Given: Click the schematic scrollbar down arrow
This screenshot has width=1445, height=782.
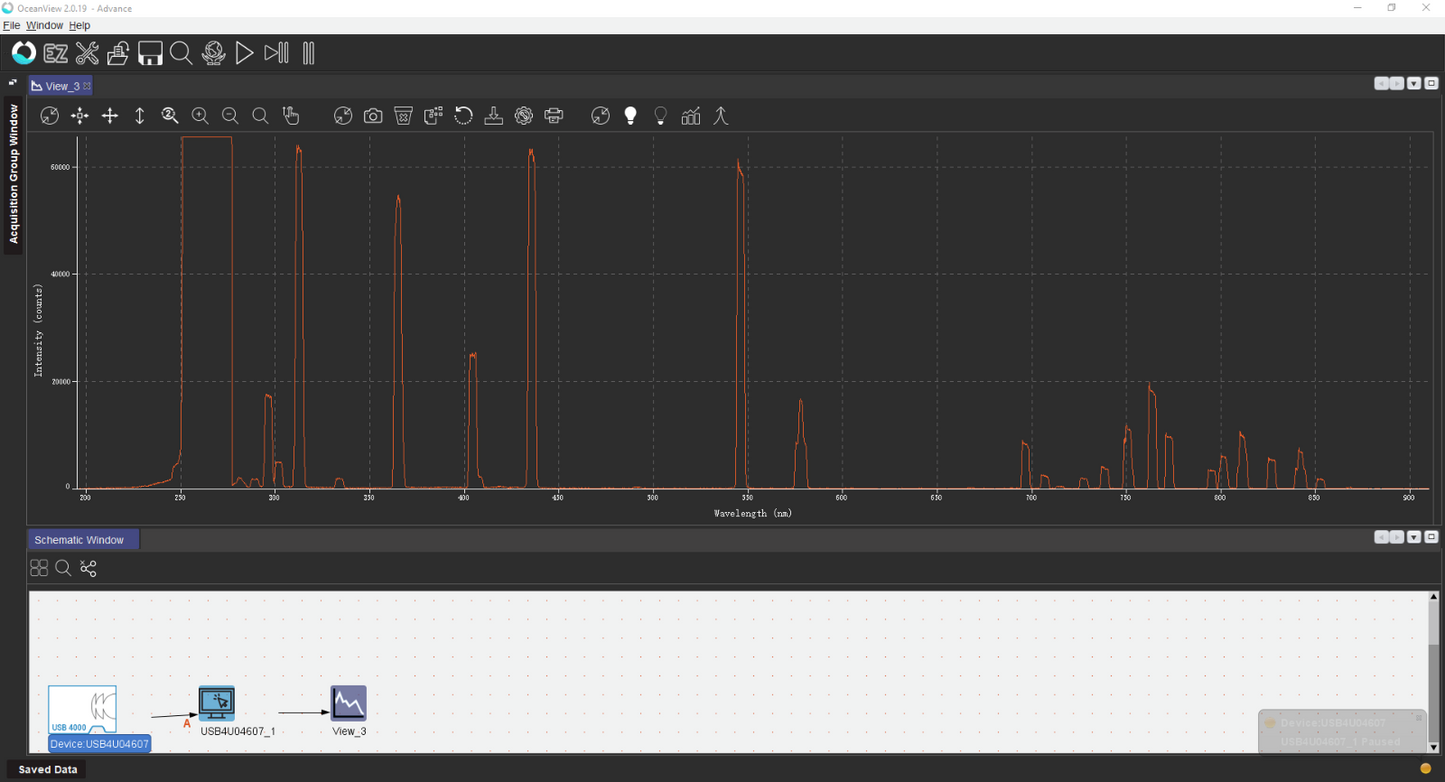Looking at the screenshot, I should (1434, 747).
